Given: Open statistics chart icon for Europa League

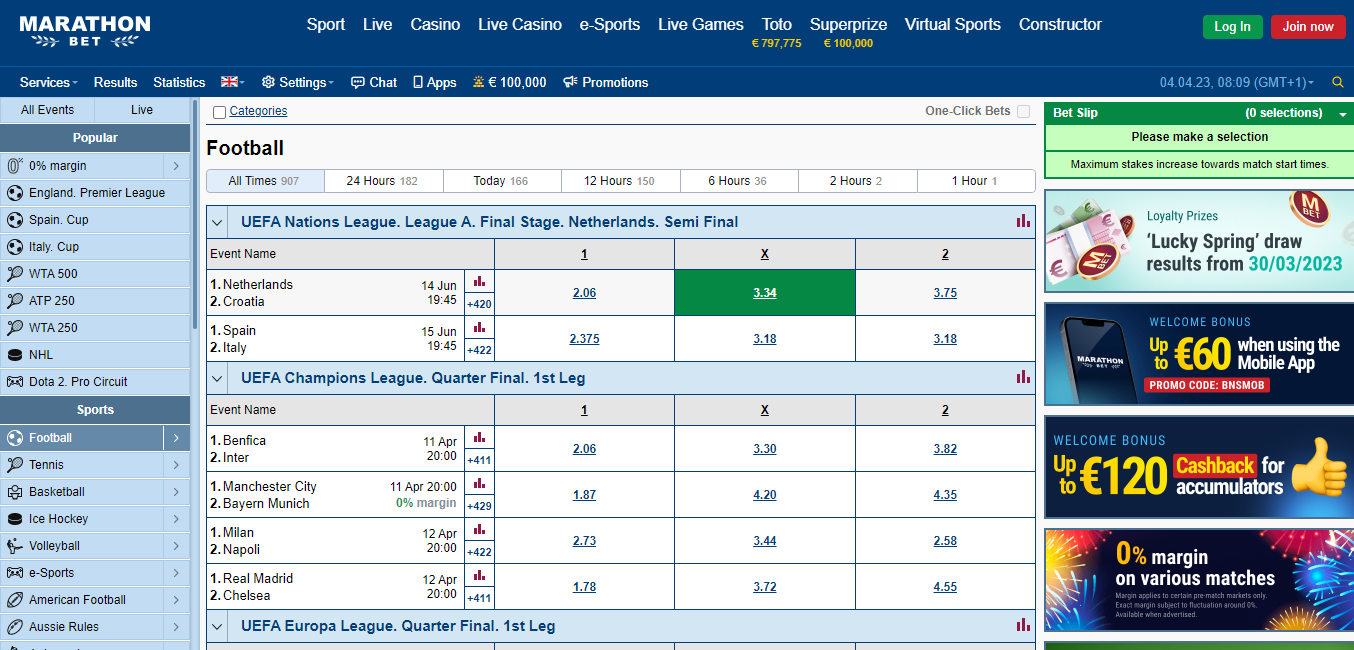Looking at the screenshot, I should tap(1023, 625).
